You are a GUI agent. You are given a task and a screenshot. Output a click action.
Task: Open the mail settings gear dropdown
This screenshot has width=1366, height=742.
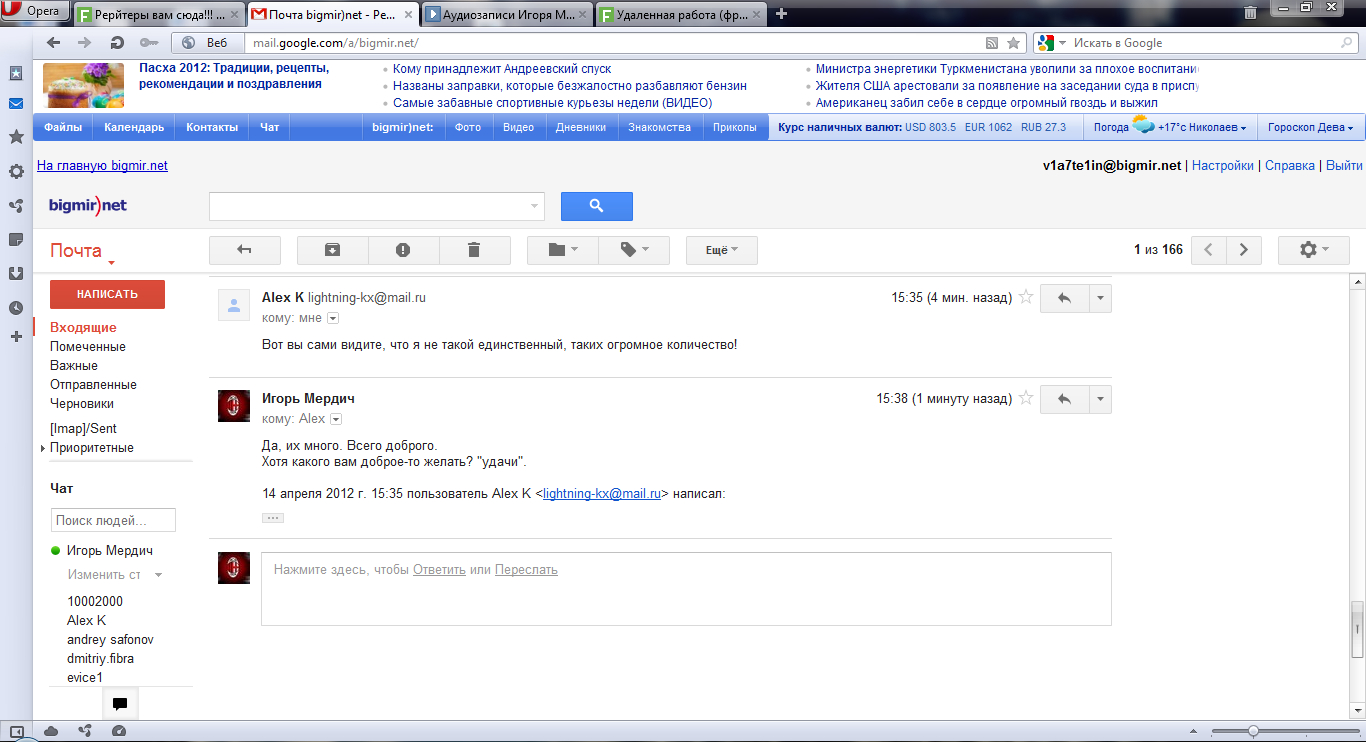(x=1314, y=250)
